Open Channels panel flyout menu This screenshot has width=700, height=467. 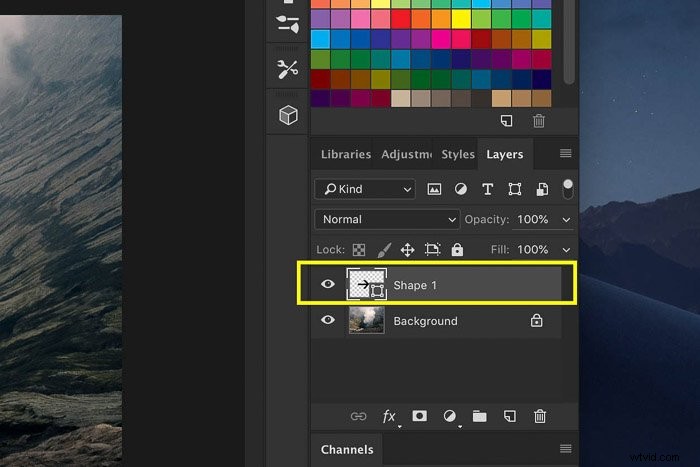[565, 449]
